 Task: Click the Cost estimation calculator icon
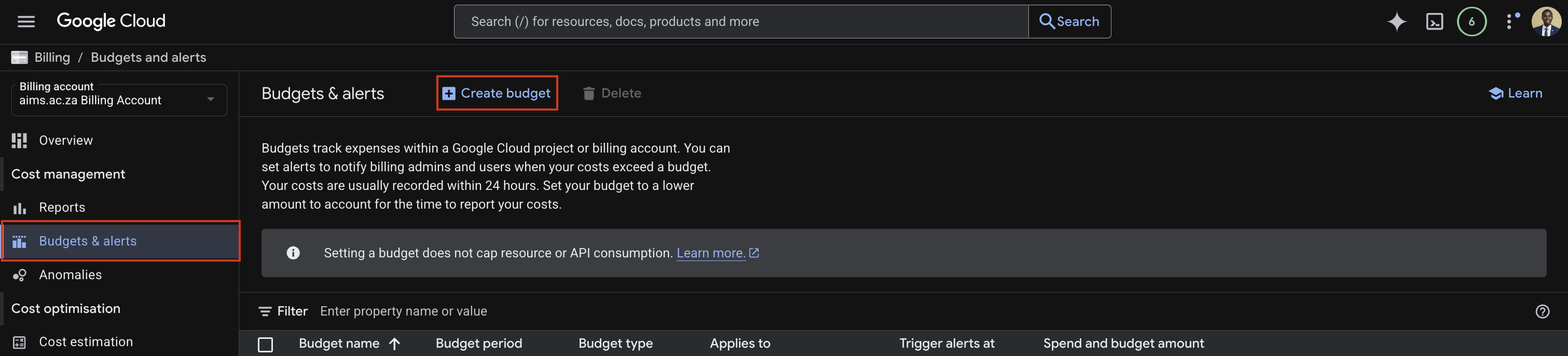pos(20,343)
